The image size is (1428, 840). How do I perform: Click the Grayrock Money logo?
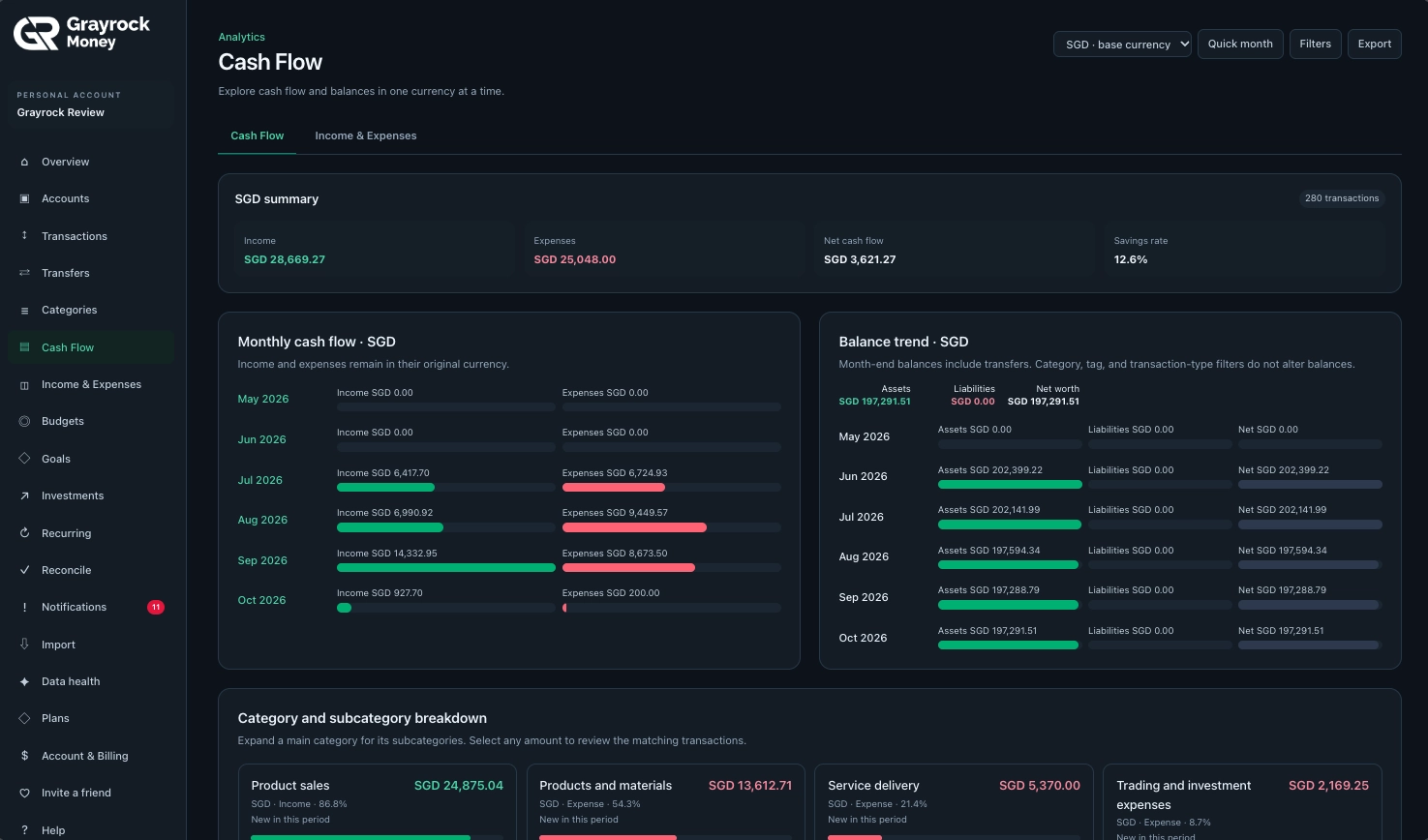(x=82, y=33)
